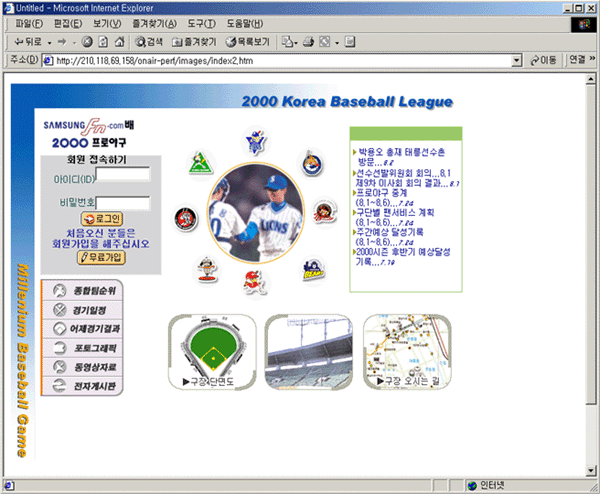This screenshot has width=600, height=494.
Task: Open bulletin board (전자게시판) sidebar item
Action: coord(82,386)
